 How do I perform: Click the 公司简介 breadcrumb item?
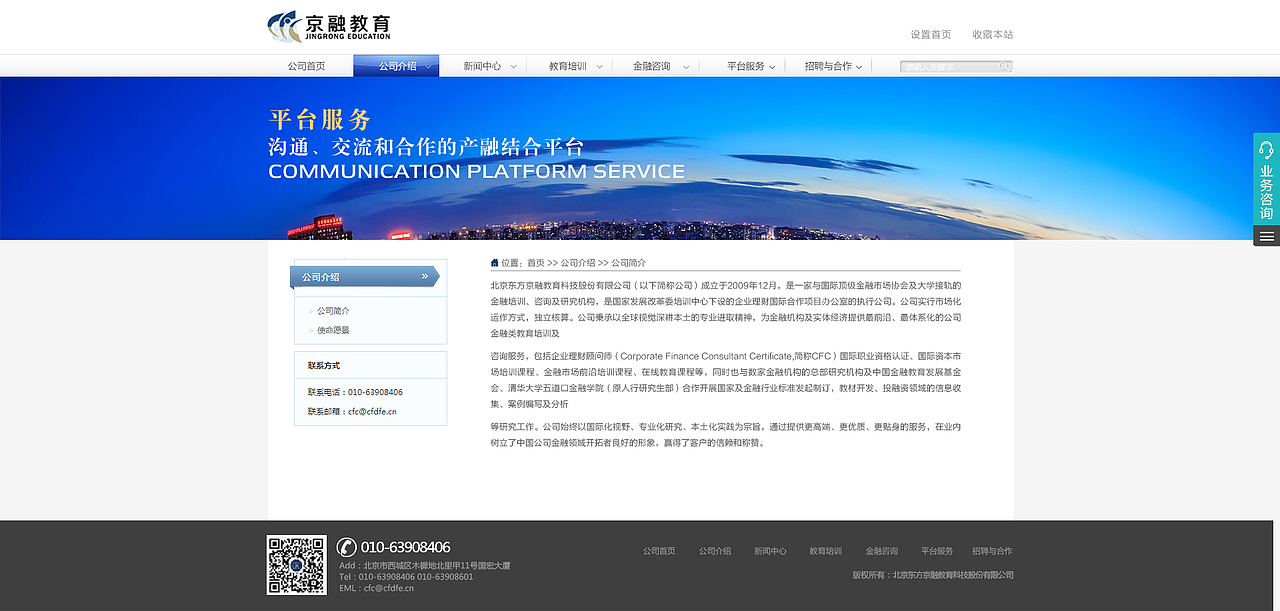(x=628, y=263)
